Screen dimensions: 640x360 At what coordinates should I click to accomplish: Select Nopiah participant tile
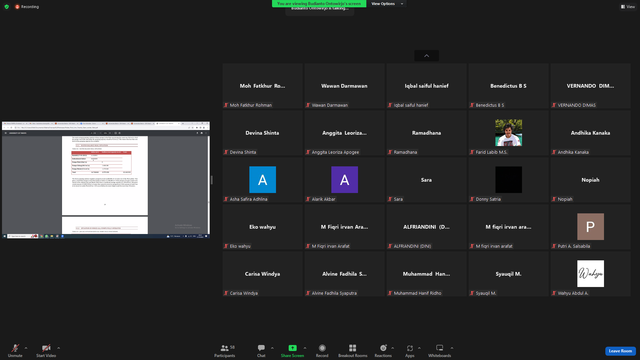(x=590, y=180)
